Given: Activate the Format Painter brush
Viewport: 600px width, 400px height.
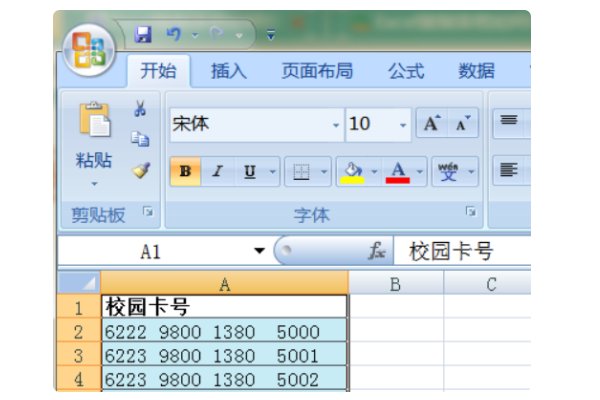Looking at the screenshot, I should pyautogui.click(x=141, y=170).
